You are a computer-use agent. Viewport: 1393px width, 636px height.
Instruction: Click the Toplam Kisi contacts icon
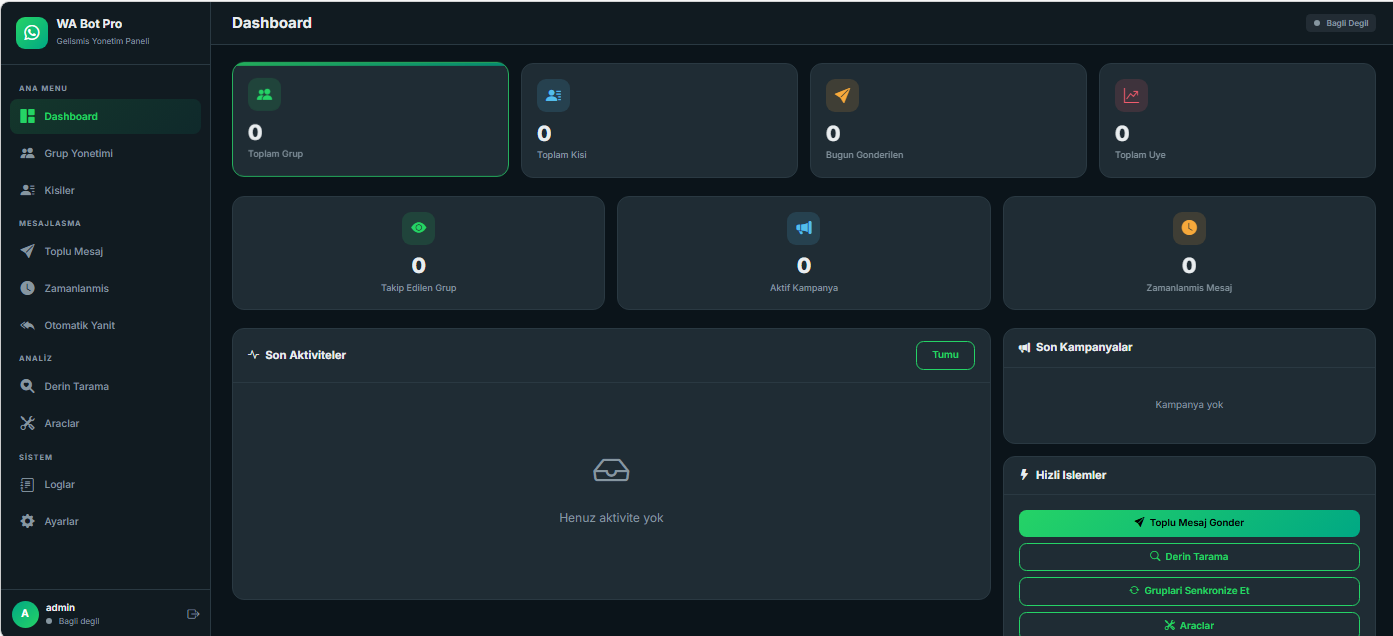(x=553, y=96)
